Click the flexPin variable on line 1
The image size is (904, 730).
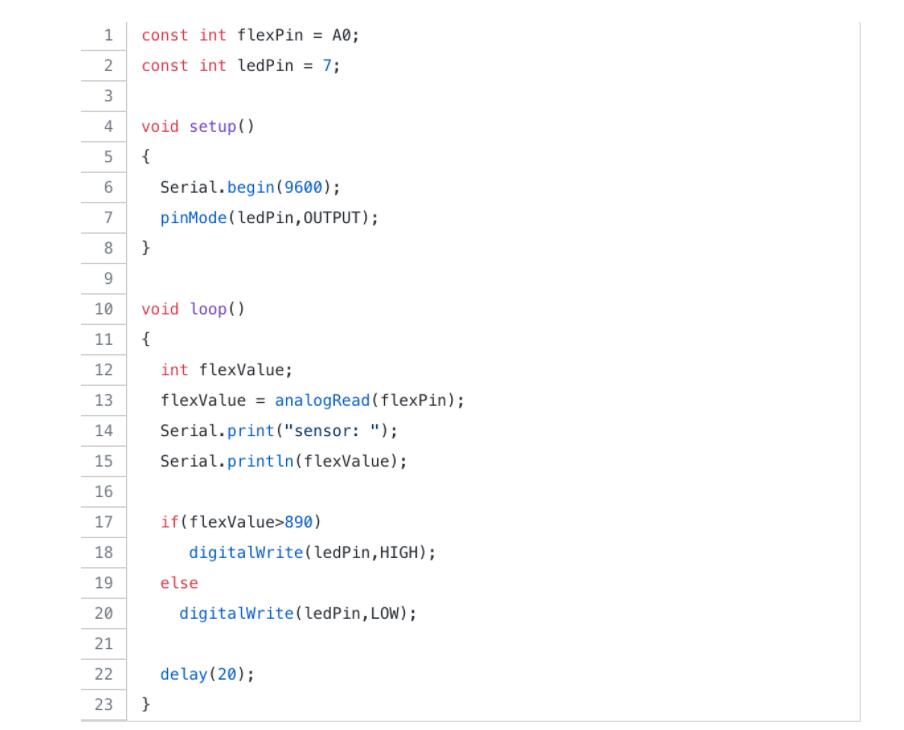[270, 35]
